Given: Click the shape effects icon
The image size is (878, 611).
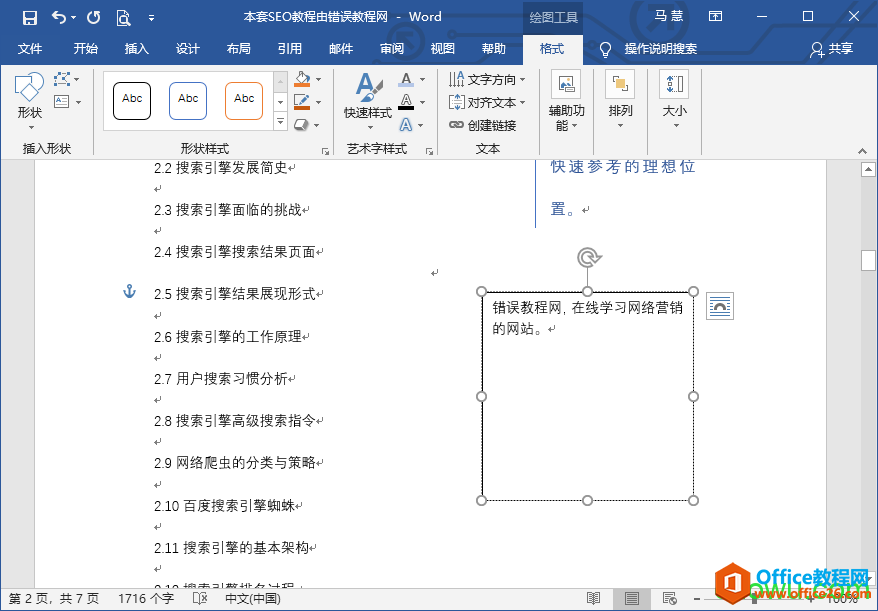Looking at the screenshot, I should (x=301, y=125).
